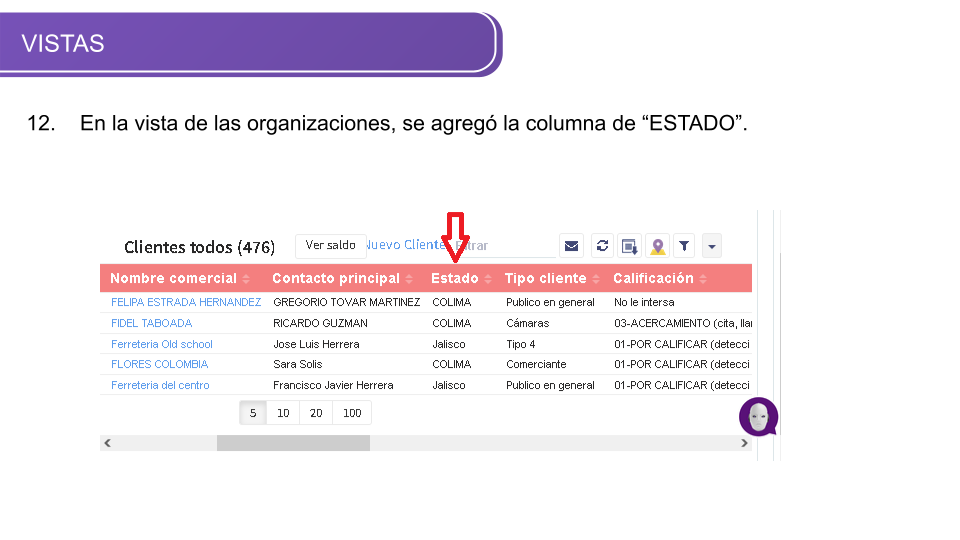Sort by Calificación column header

point(660,279)
